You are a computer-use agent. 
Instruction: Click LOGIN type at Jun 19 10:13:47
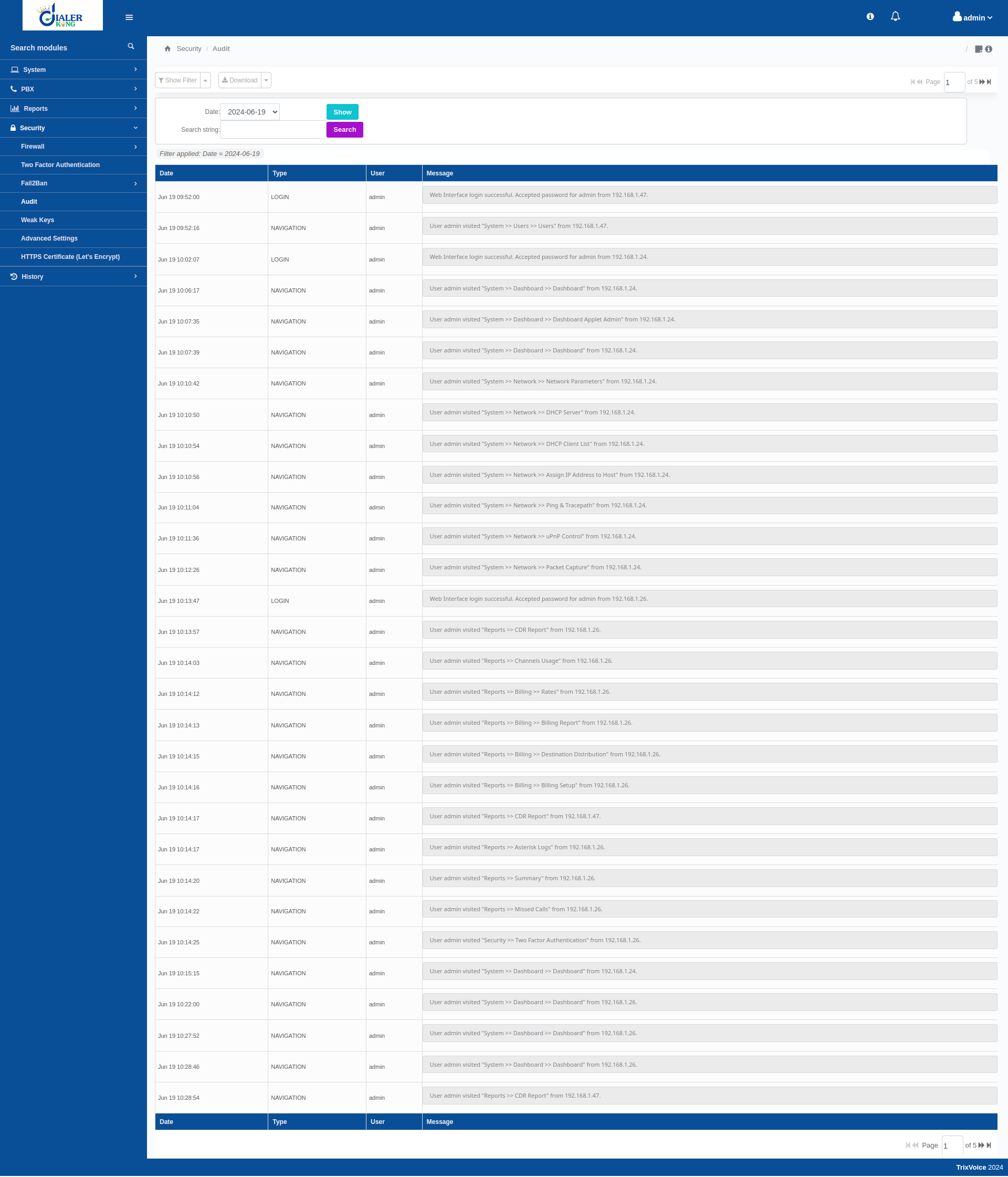tap(280, 601)
